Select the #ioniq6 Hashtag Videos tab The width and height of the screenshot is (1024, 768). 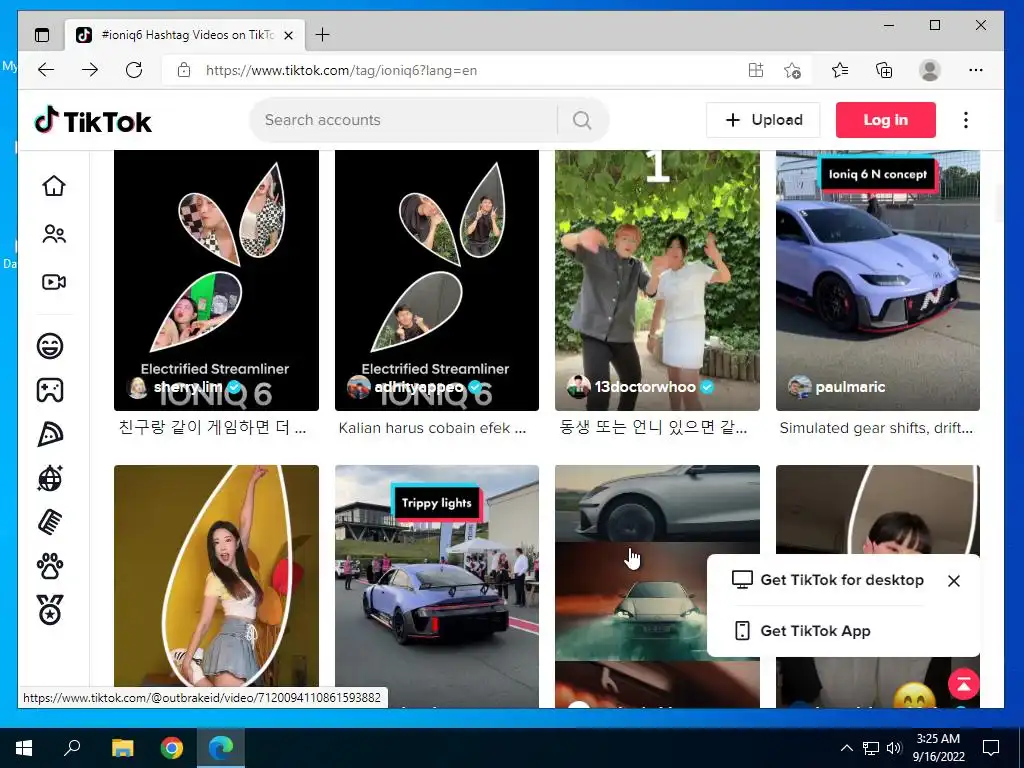pos(184,35)
